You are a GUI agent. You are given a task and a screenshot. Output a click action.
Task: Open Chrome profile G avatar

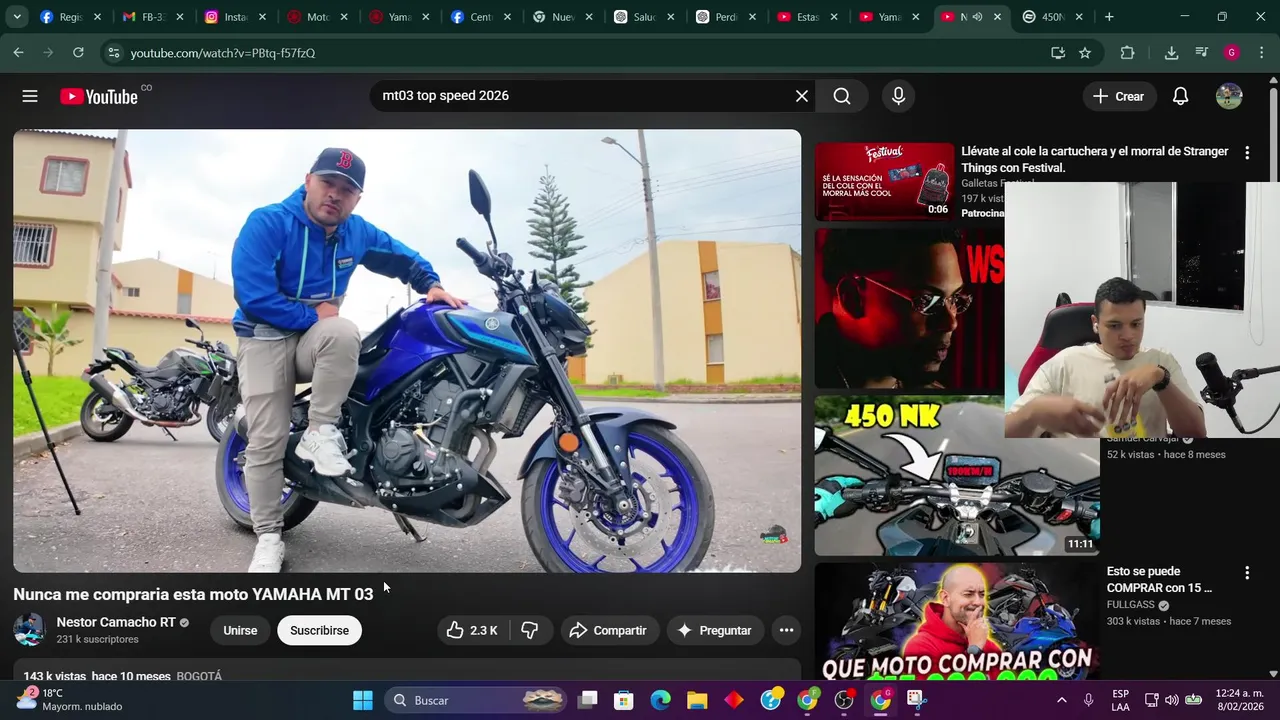pyautogui.click(x=1232, y=53)
